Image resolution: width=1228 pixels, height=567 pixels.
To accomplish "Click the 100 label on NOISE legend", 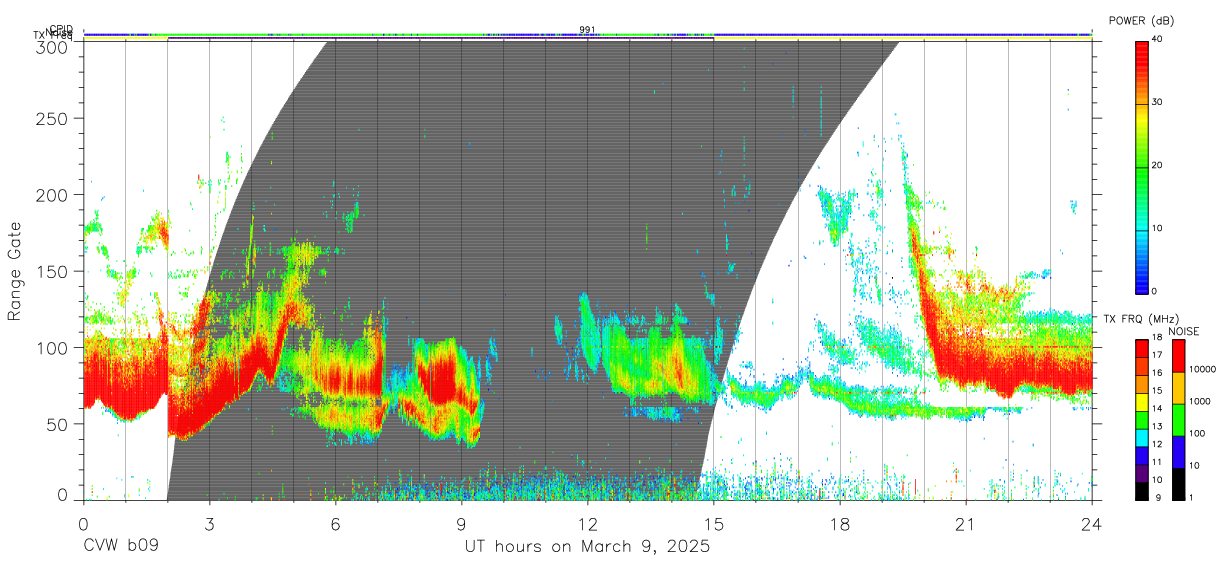I will coord(1198,434).
